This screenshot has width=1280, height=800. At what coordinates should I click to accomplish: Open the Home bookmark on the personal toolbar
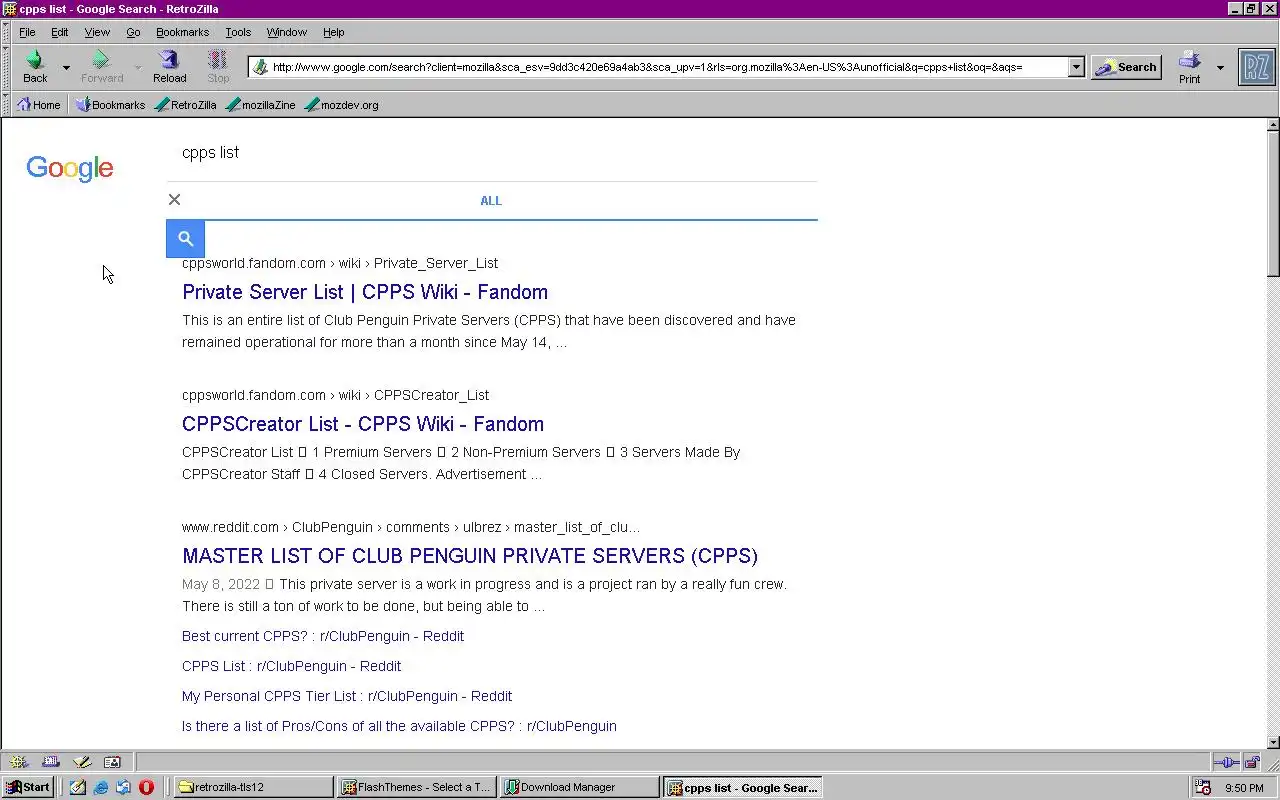coord(39,104)
